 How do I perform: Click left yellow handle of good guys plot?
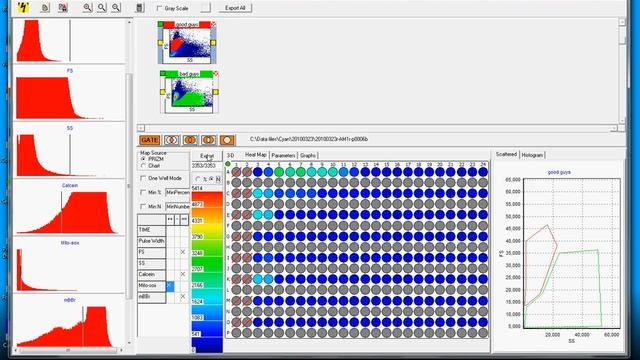[x=160, y=42]
